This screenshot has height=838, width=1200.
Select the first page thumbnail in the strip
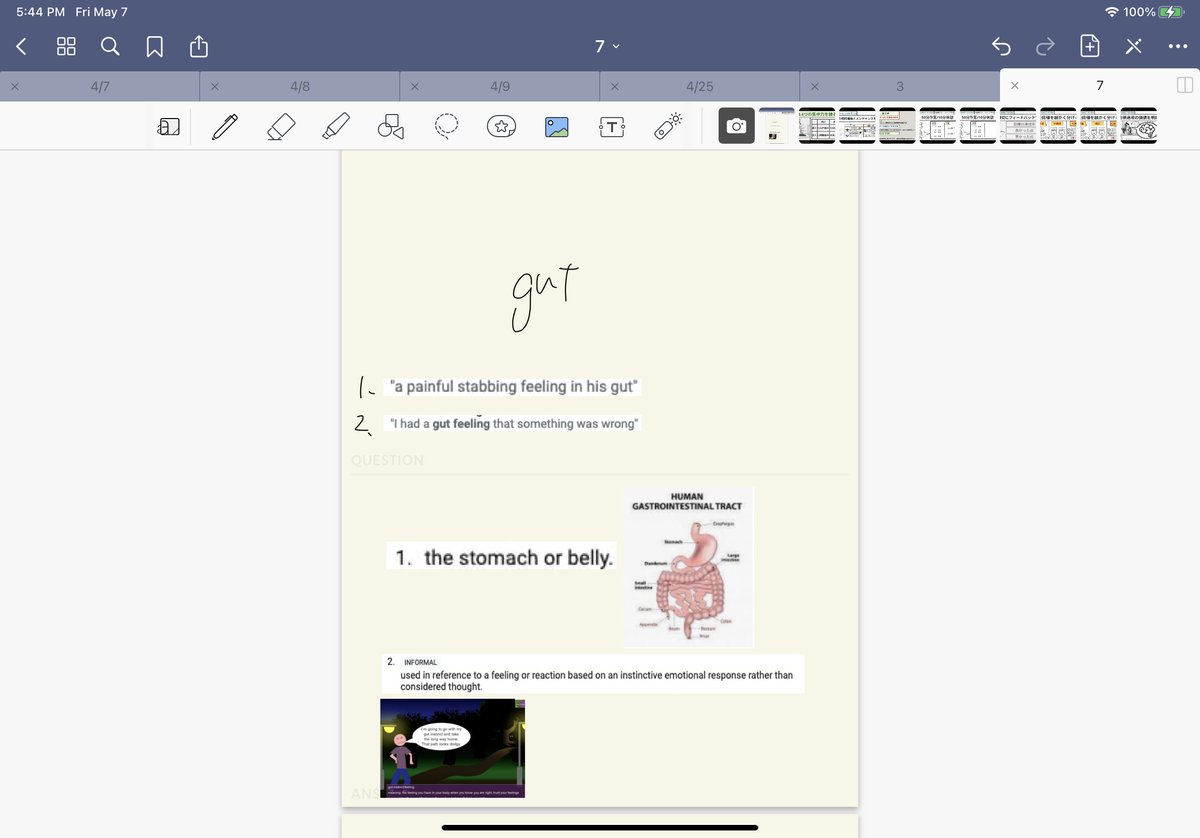(x=777, y=125)
